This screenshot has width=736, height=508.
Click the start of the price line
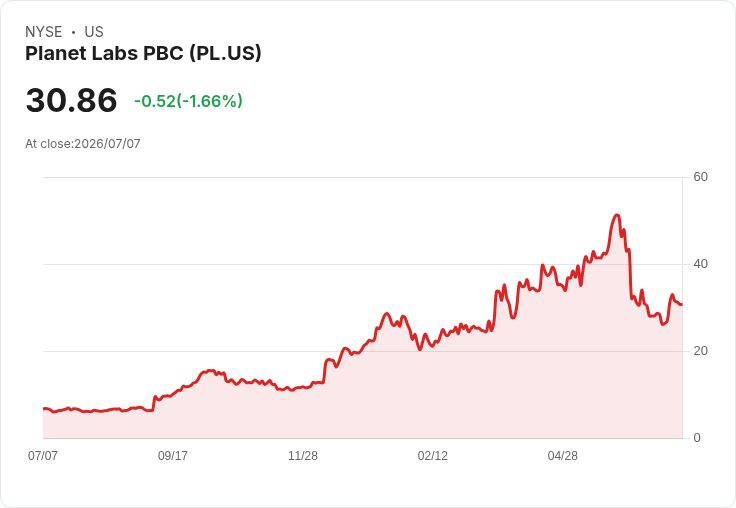pos(44,409)
